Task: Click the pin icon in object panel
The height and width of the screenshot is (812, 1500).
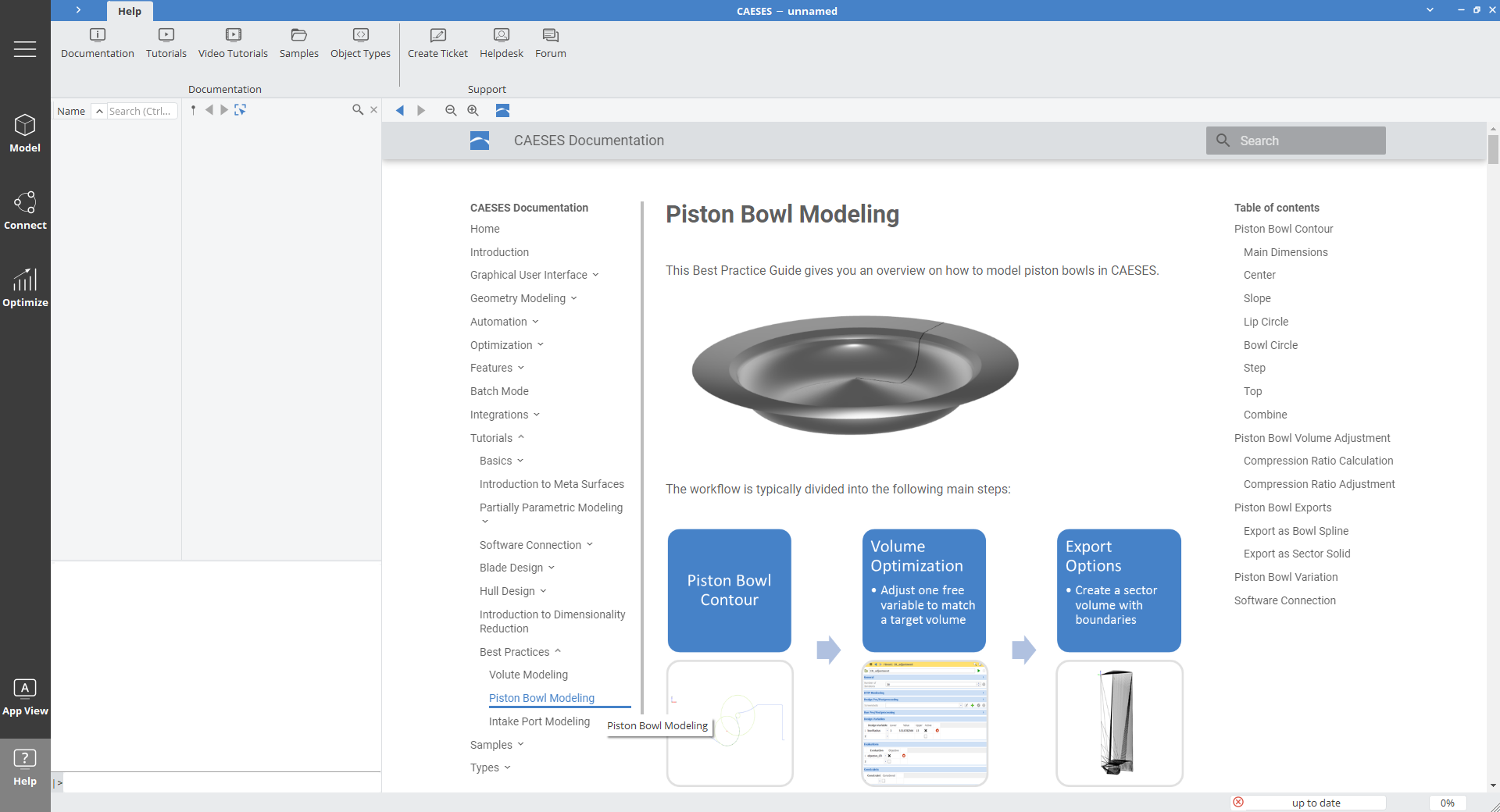Action: tap(193, 110)
